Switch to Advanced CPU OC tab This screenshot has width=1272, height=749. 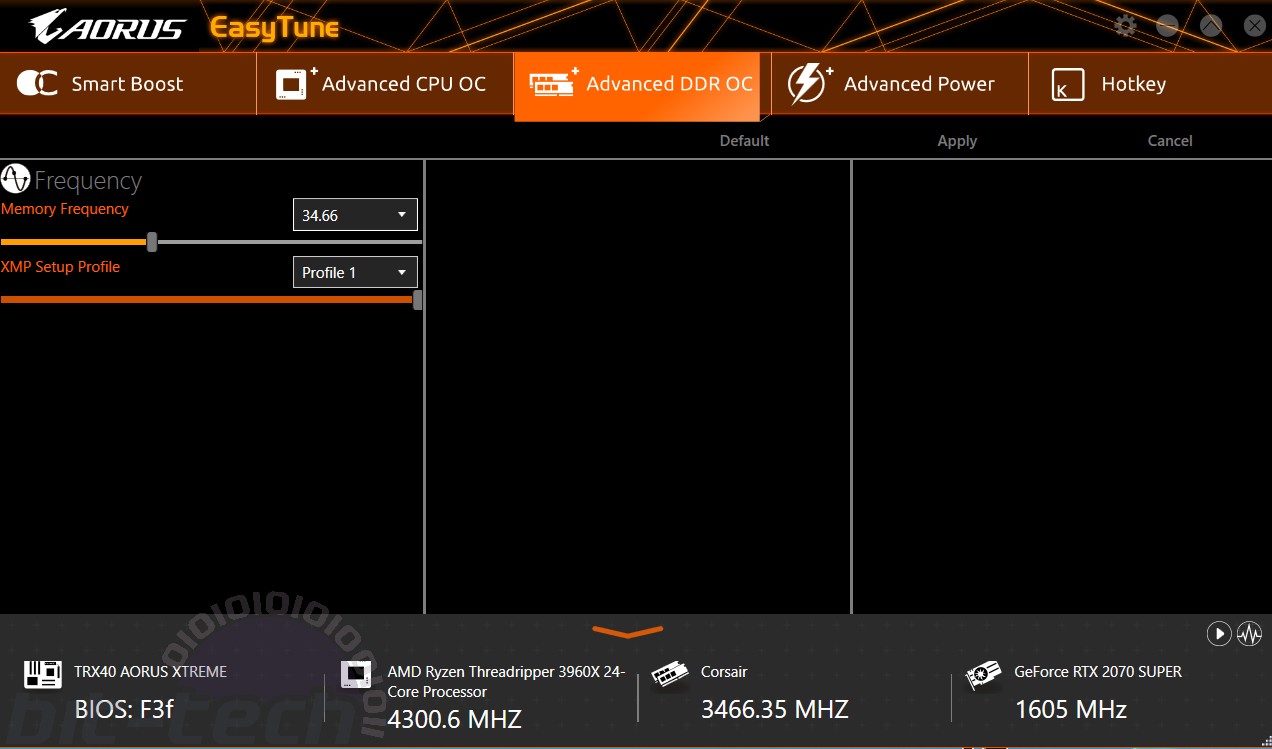pyautogui.click(x=385, y=84)
